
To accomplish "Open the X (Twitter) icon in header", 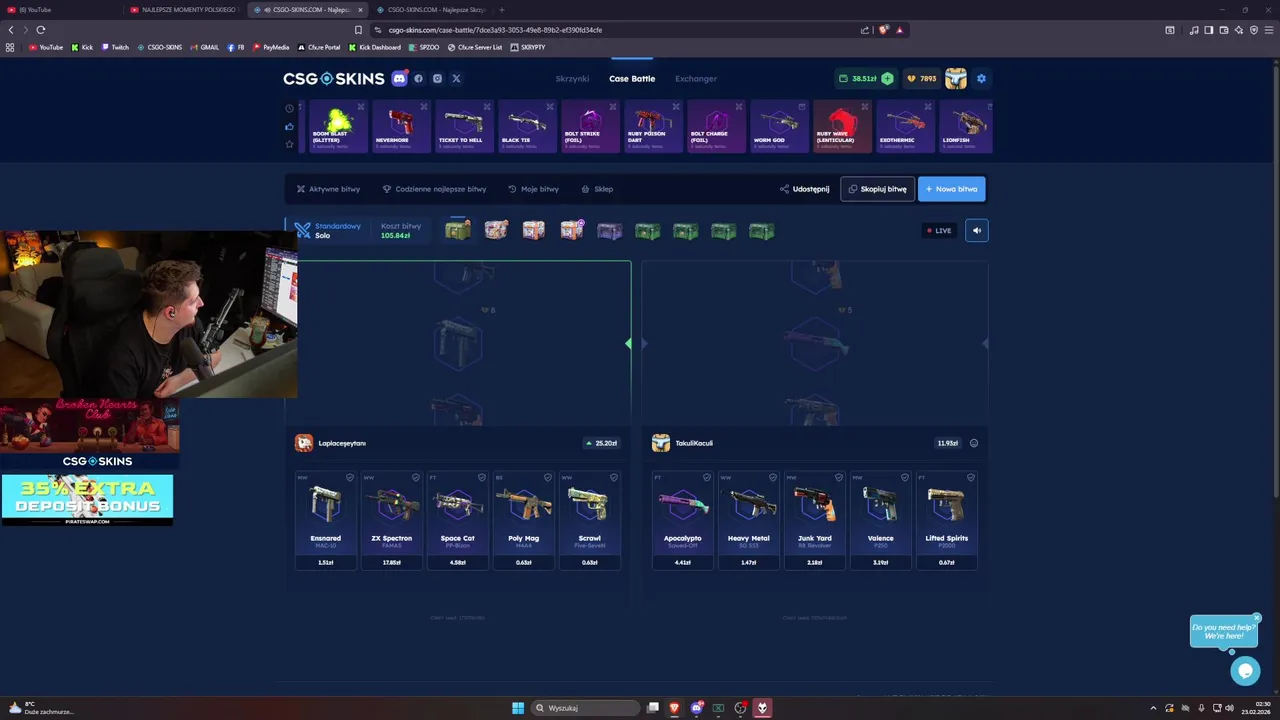I will [456, 78].
